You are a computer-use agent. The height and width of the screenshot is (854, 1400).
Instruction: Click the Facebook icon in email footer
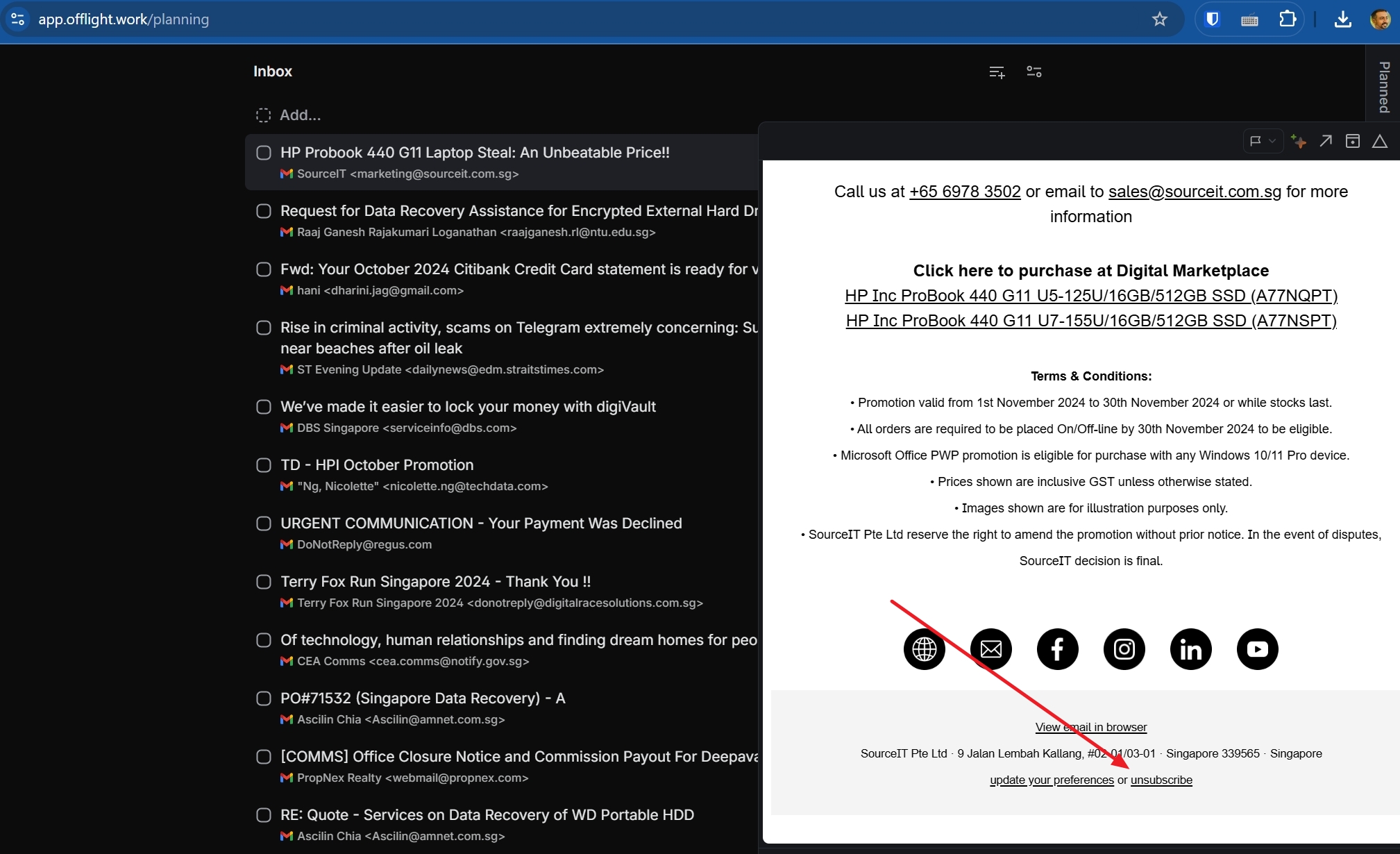pyautogui.click(x=1057, y=649)
